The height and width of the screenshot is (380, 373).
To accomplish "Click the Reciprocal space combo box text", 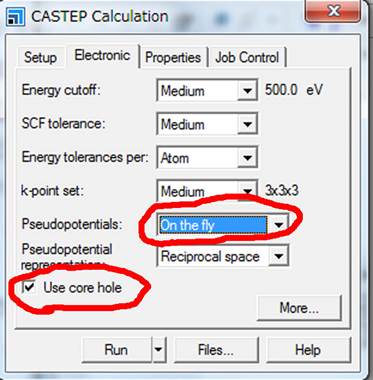I will coord(212,256).
